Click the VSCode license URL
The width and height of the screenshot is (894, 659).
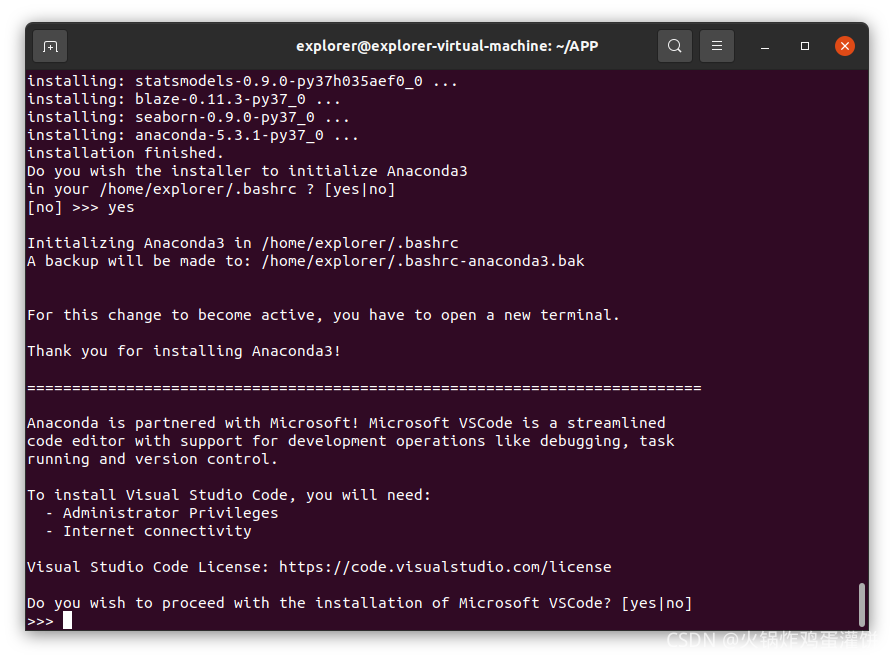[445, 567]
